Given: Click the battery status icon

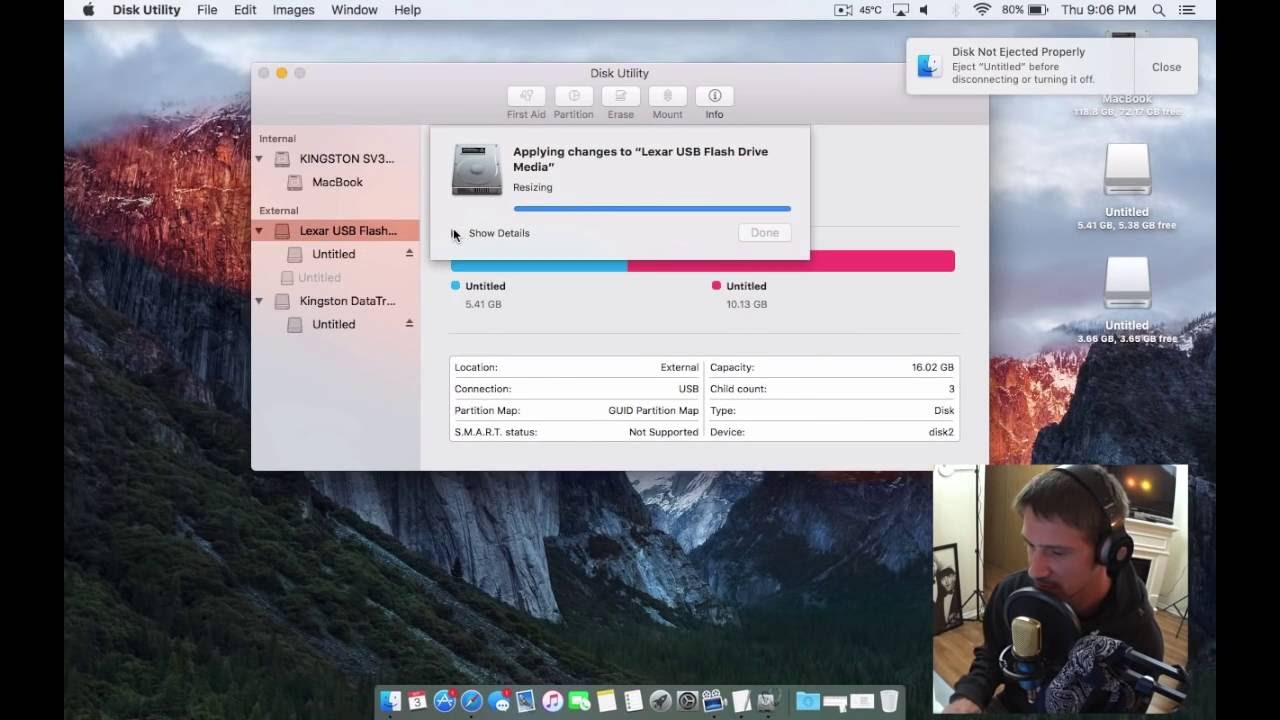Looking at the screenshot, I should [1037, 10].
